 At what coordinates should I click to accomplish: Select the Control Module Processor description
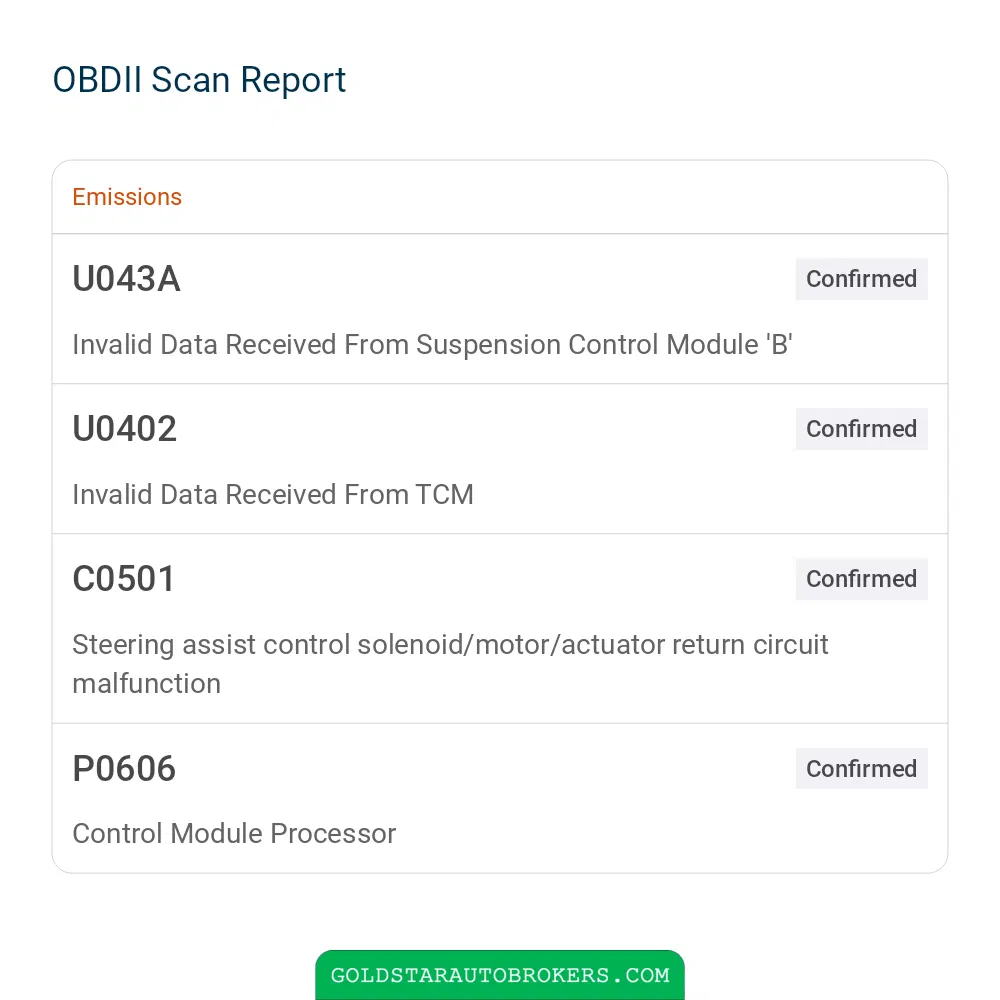click(234, 834)
